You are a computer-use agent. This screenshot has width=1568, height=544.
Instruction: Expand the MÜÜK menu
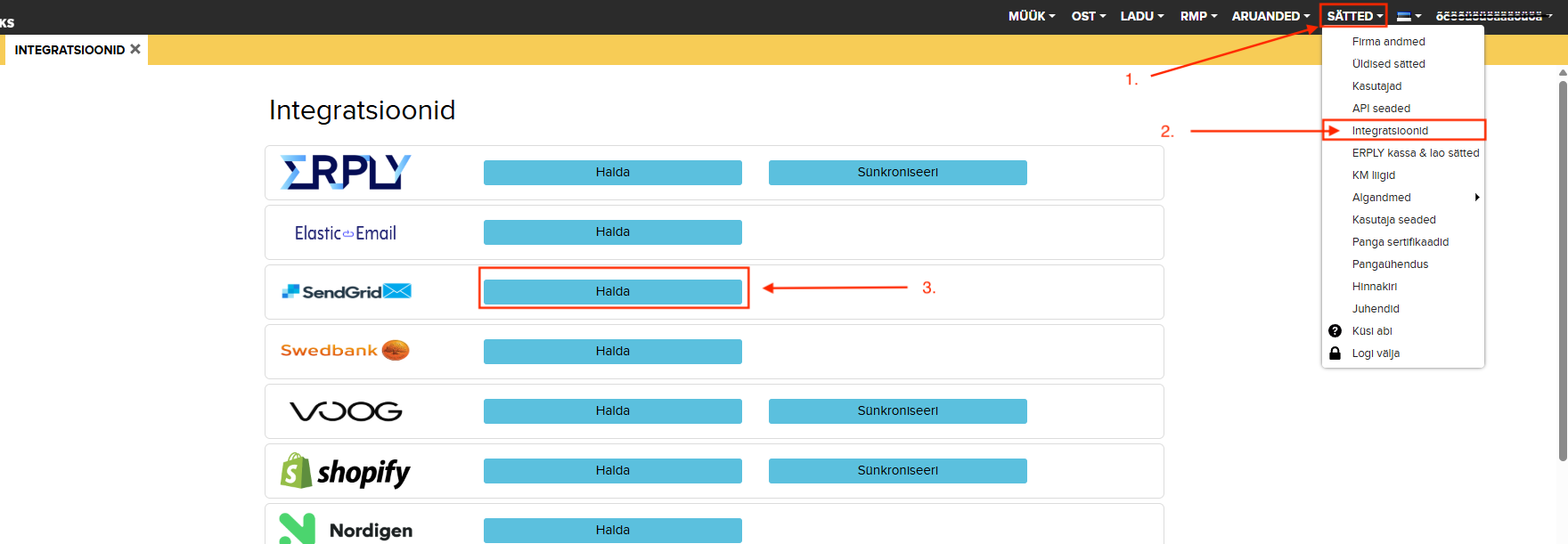pos(1031,16)
